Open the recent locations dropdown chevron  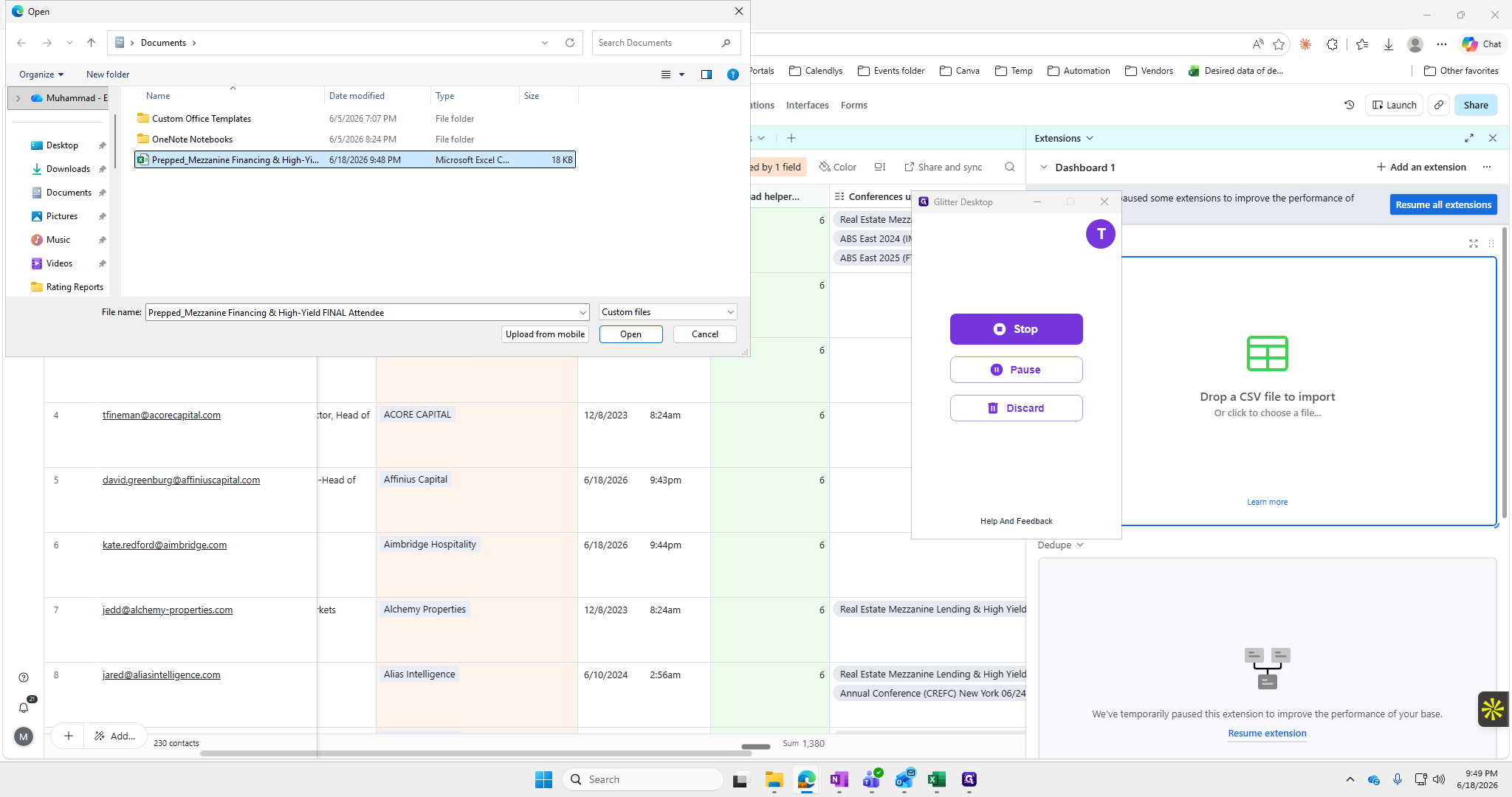69,43
